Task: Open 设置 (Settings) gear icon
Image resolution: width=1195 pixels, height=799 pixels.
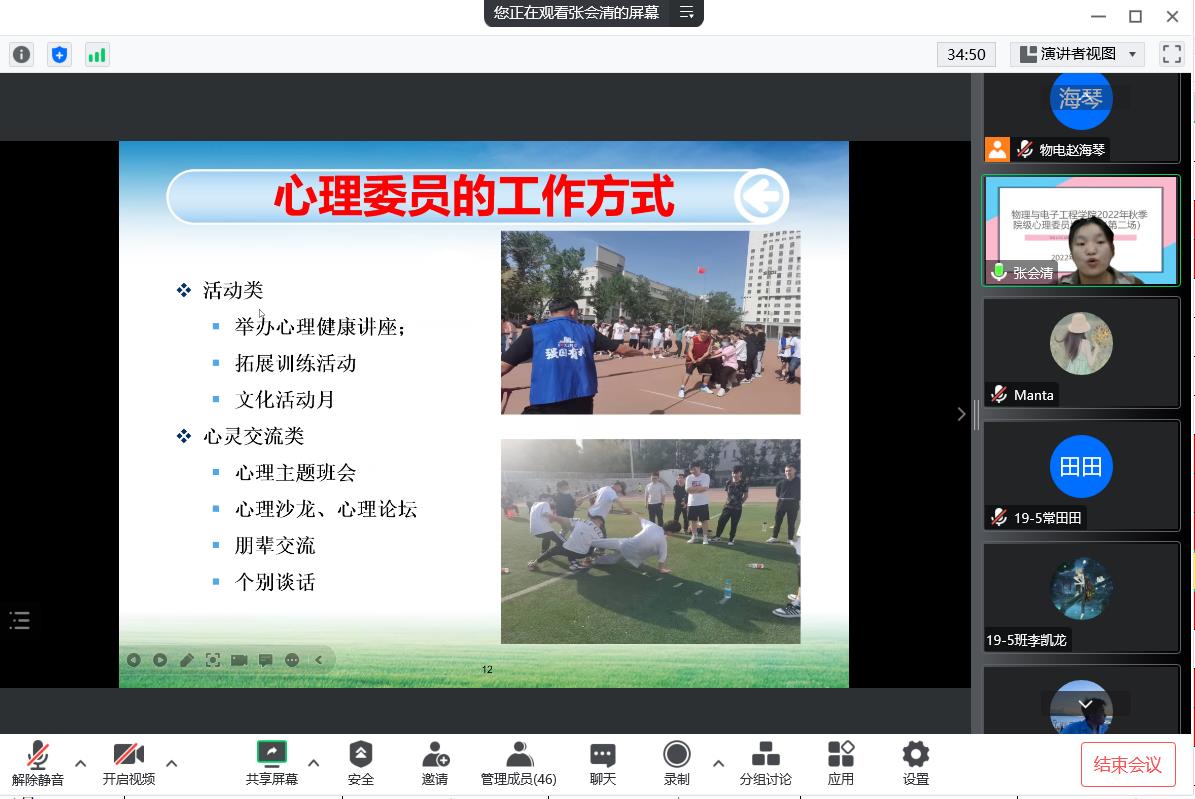Action: pos(915,763)
